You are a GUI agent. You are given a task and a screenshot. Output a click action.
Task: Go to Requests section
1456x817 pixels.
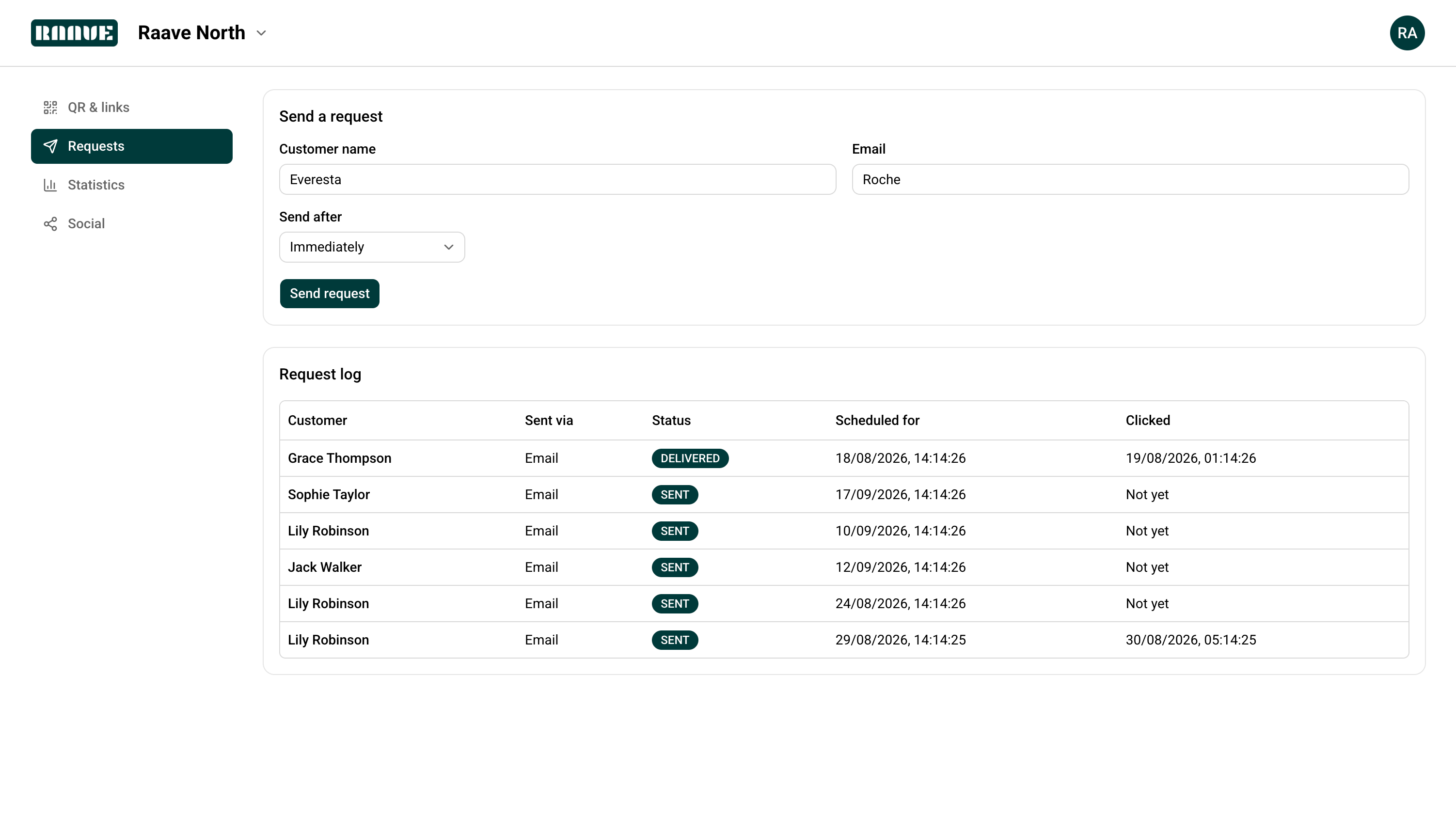pyautogui.click(x=132, y=146)
